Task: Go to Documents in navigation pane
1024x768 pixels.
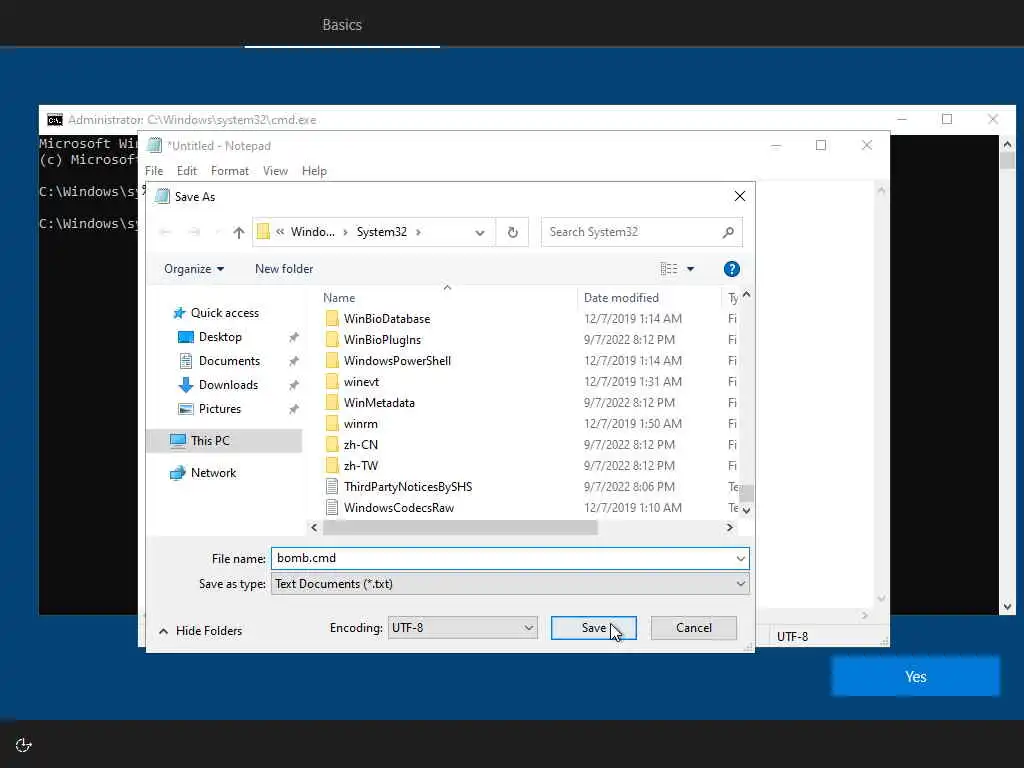Action: pyautogui.click(x=229, y=360)
